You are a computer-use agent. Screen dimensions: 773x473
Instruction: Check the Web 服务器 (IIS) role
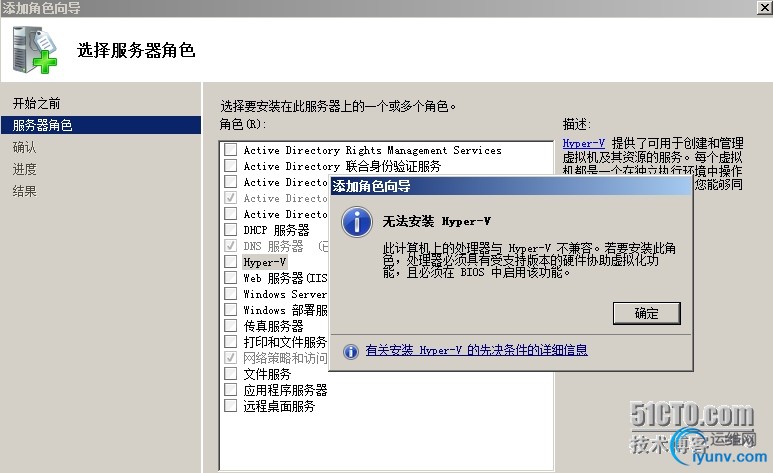(x=231, y=277)
